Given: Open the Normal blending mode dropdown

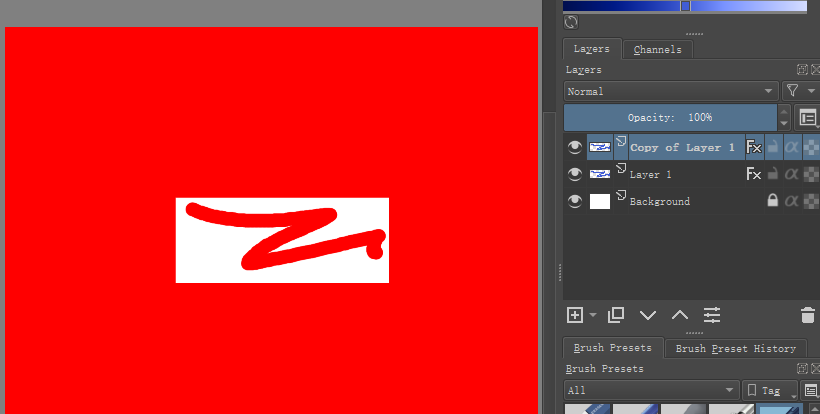Looking at the screenshot, I should click(671, 91).
